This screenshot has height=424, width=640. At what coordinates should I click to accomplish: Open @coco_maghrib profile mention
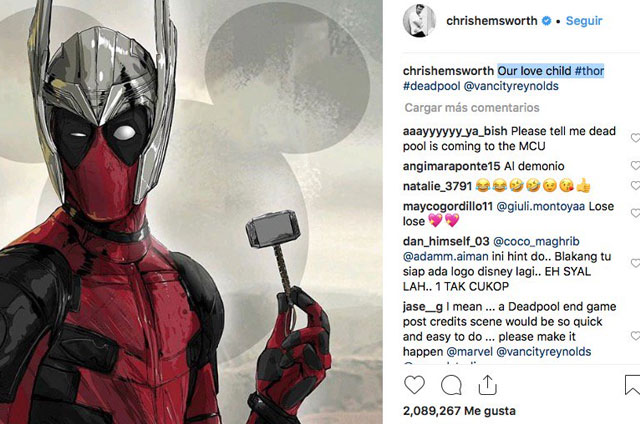pyautogui.click(x=536, y=241)
